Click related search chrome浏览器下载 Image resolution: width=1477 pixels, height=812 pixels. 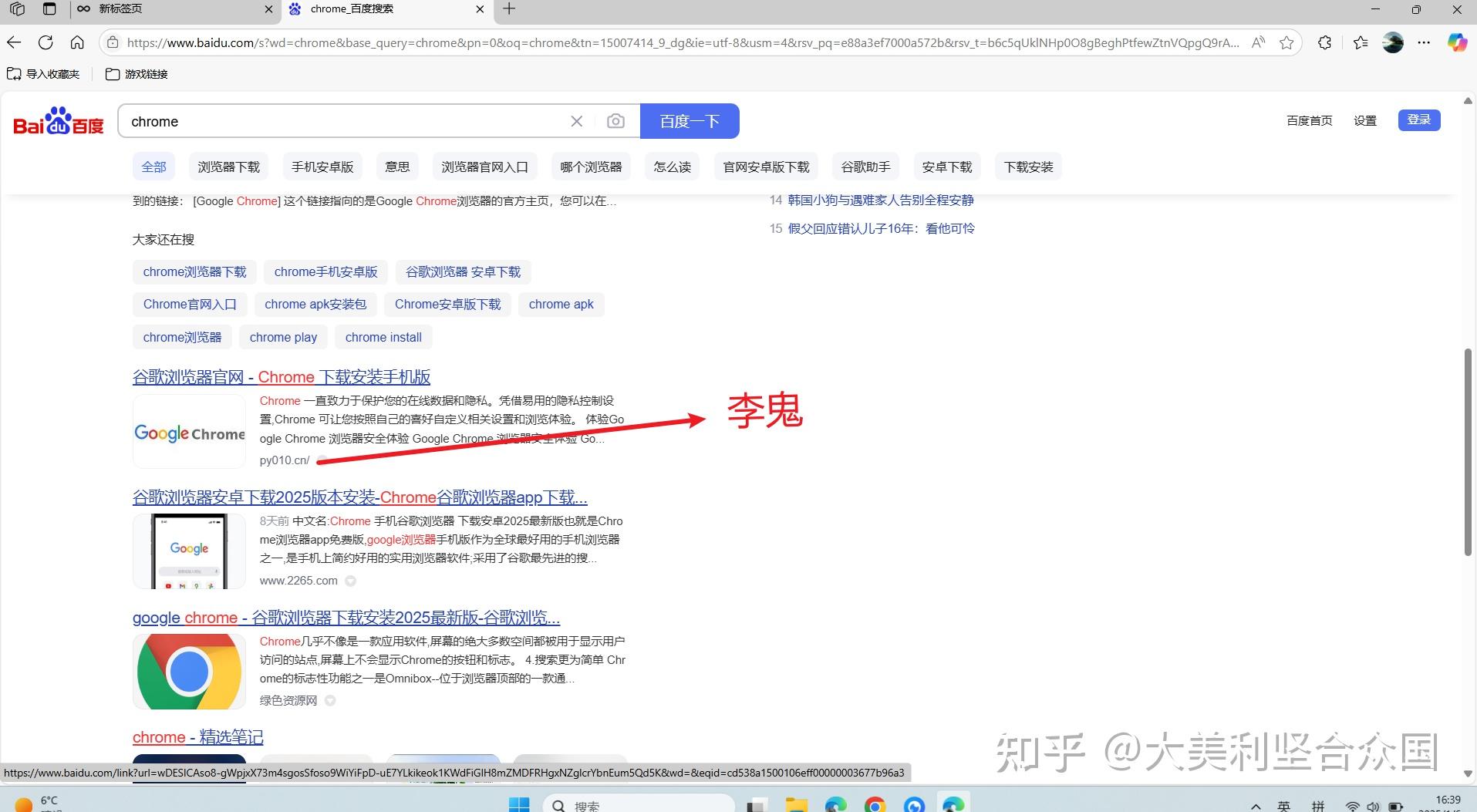pos(194,271)
